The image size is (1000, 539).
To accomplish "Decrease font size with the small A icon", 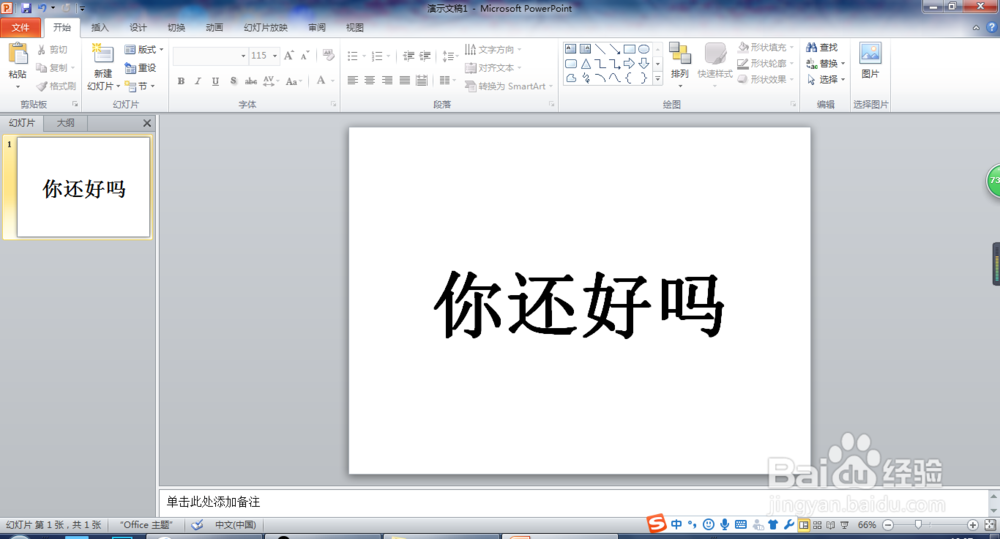I will 305,55.
